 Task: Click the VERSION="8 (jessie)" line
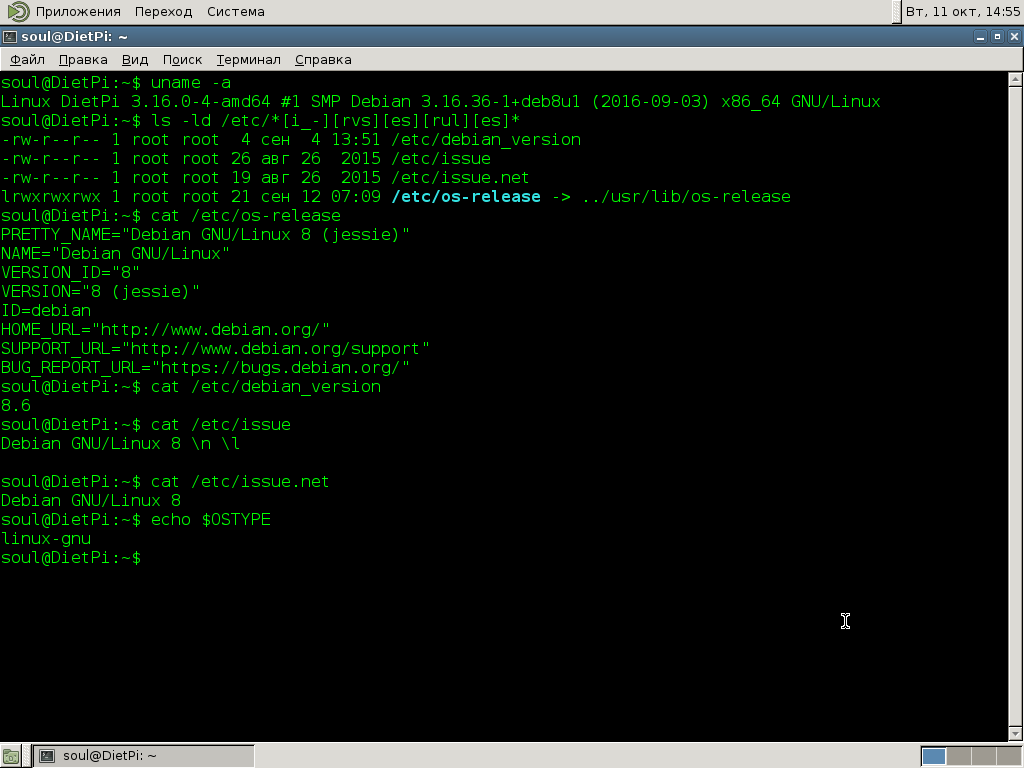[x=100, y=292]
